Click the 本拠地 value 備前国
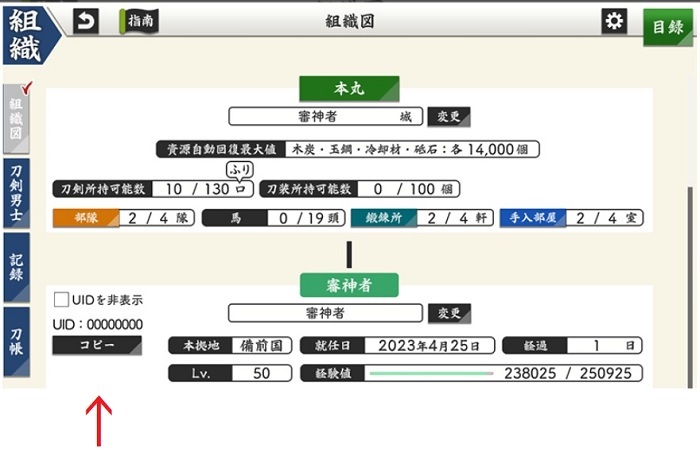The height and width of the screenshot is (461, 700). pyautogui.click(x=262, y=346)
